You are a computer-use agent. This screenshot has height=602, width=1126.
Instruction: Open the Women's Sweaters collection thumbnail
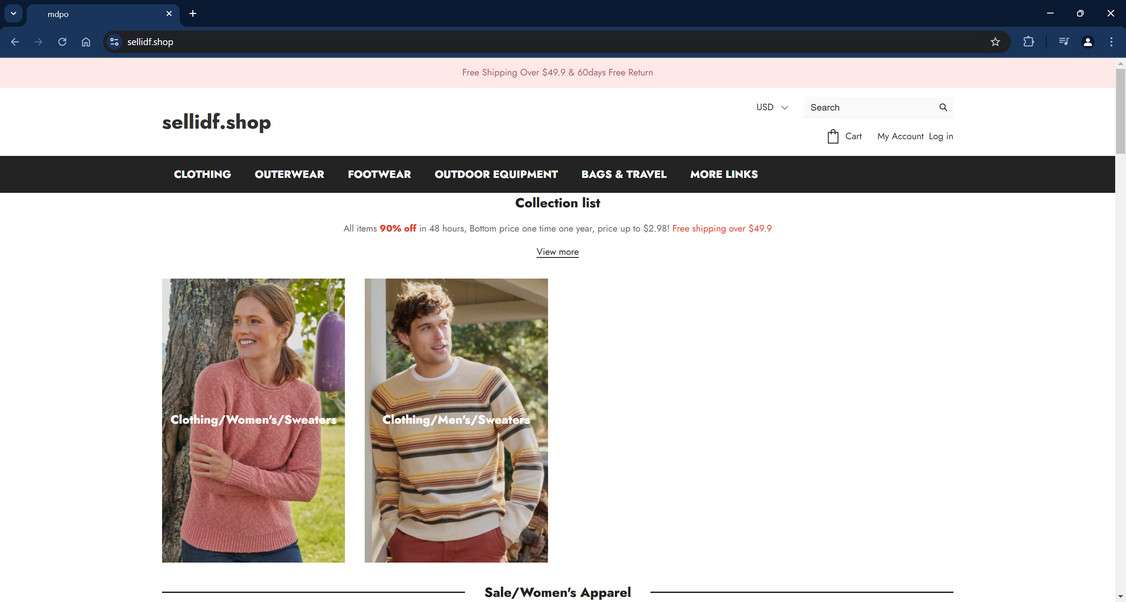(253, 419)
